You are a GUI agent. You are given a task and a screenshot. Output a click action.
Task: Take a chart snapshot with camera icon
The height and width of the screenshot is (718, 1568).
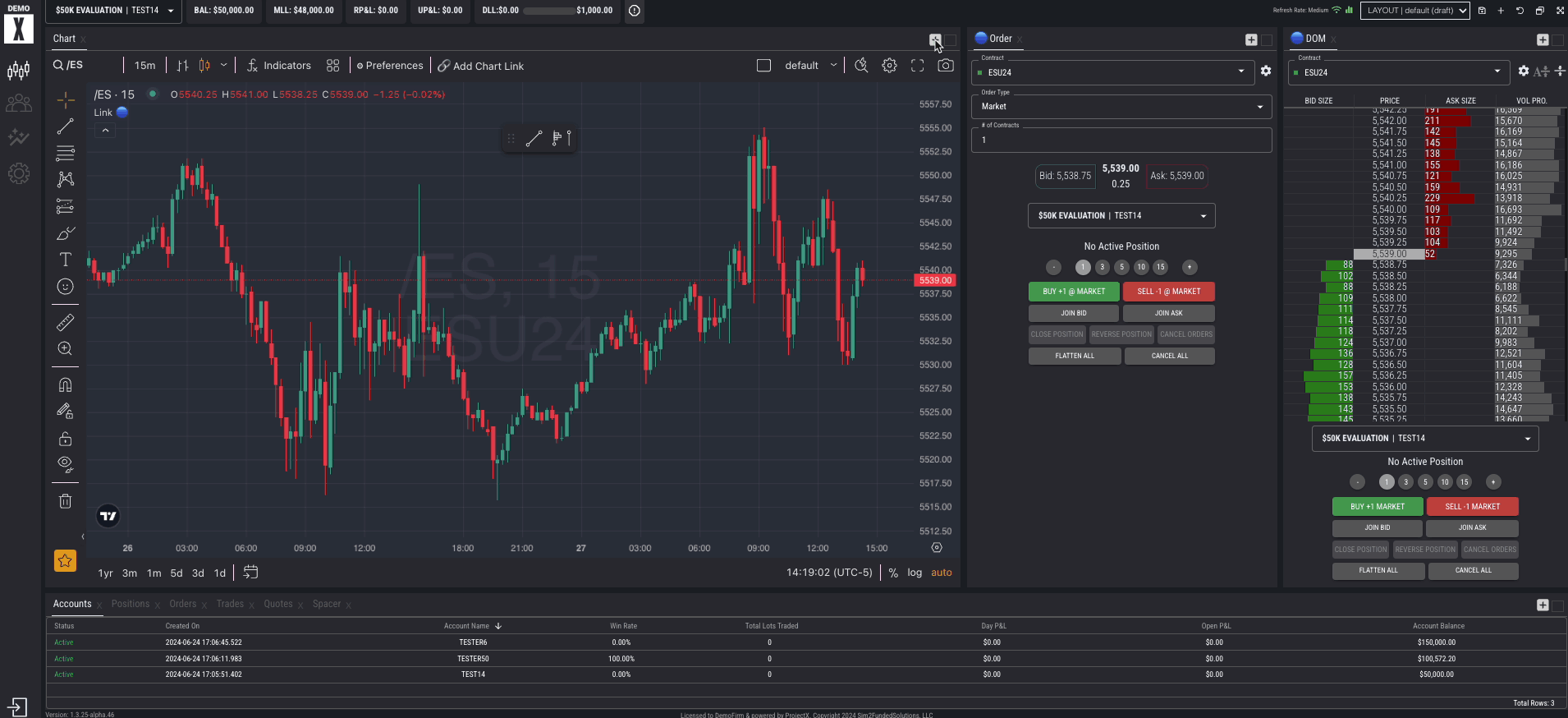coord(946,66)
